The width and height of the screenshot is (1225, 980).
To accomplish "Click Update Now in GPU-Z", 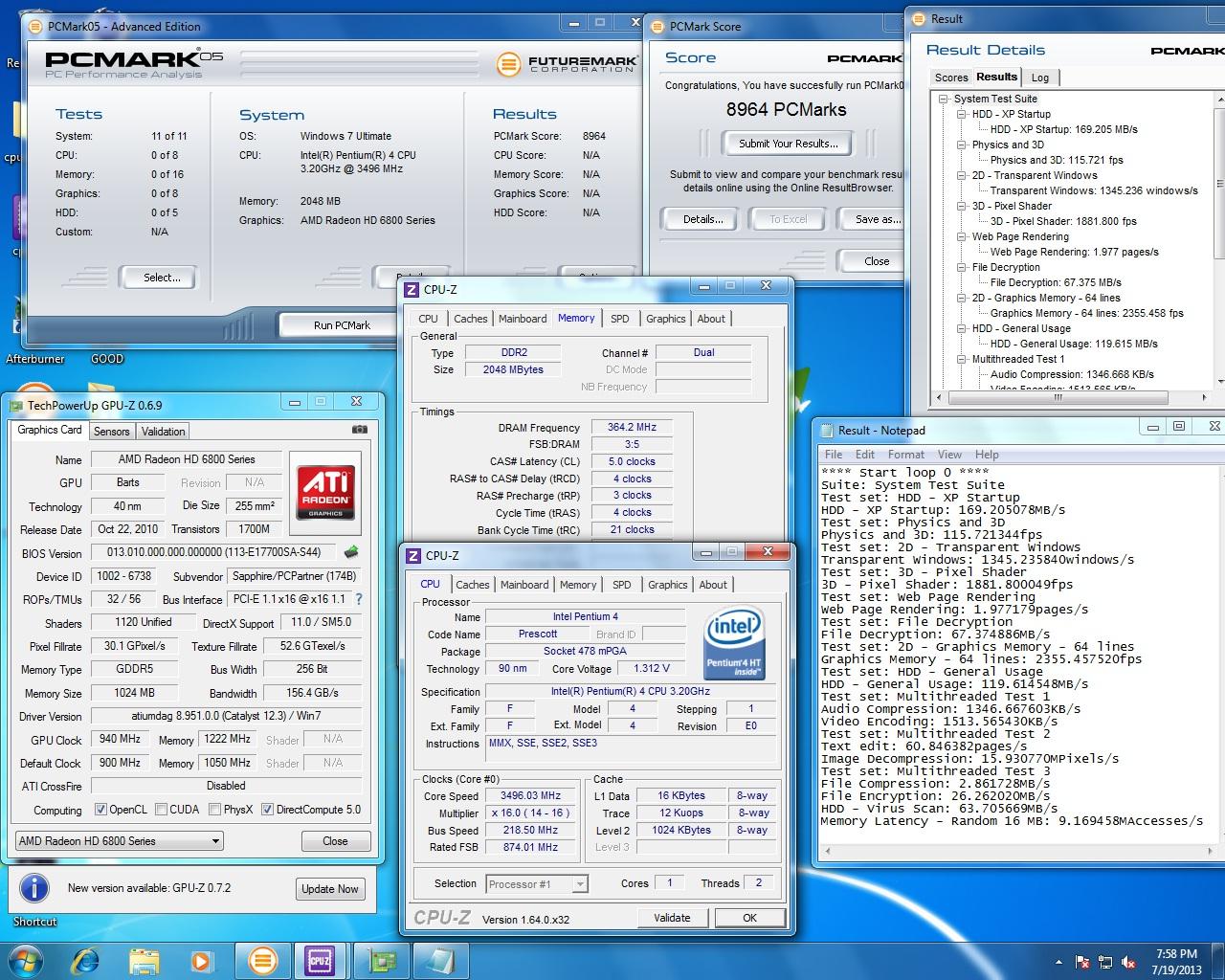I will click(330, 889).
